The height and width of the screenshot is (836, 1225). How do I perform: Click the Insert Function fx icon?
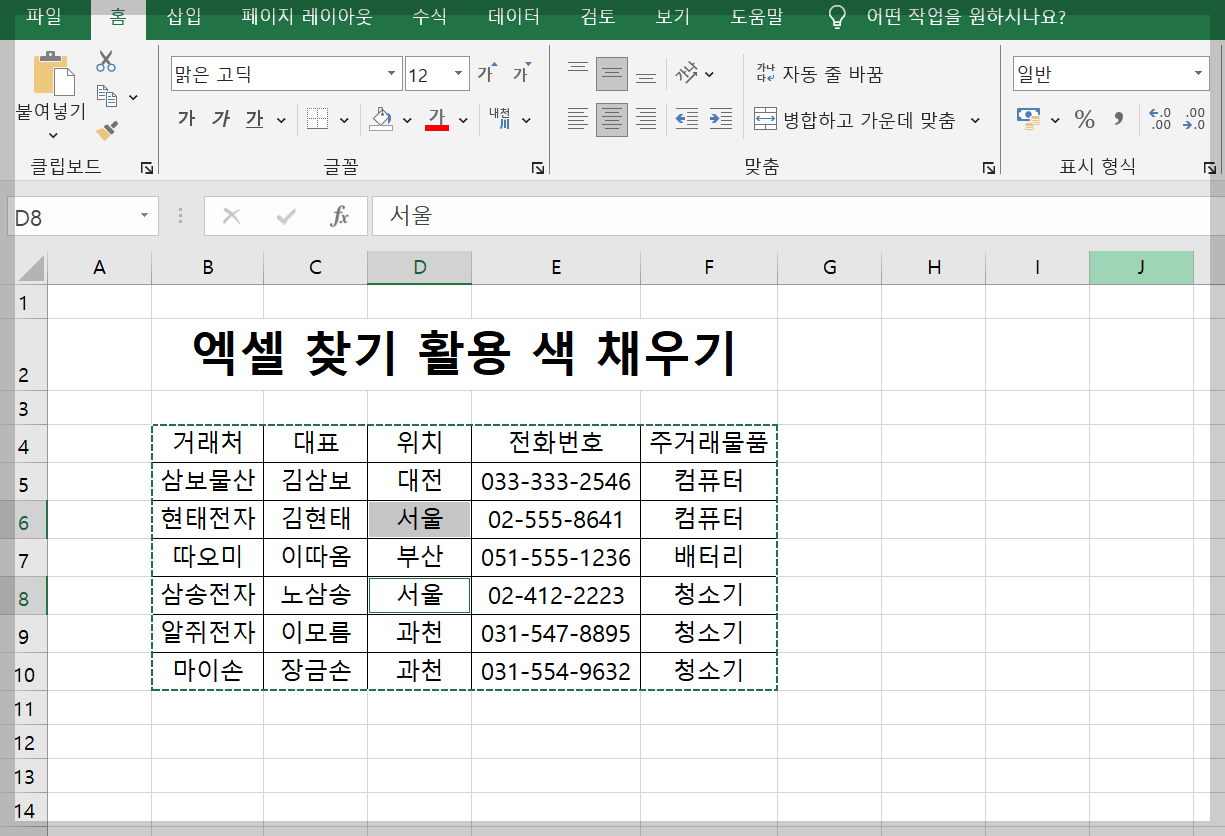[x=340, y=216]
